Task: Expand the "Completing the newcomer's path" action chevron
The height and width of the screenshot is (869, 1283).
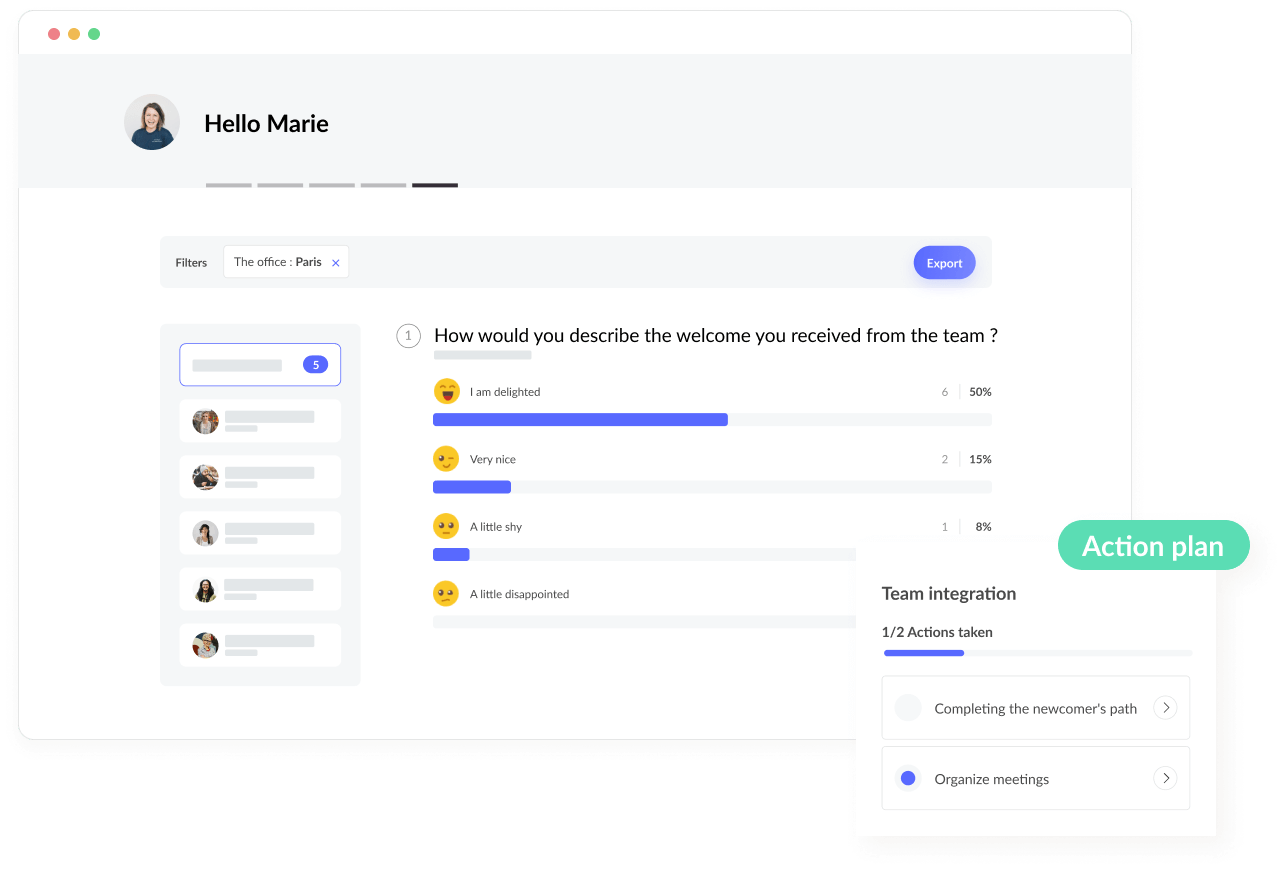Action: (x=1164, y=707)
